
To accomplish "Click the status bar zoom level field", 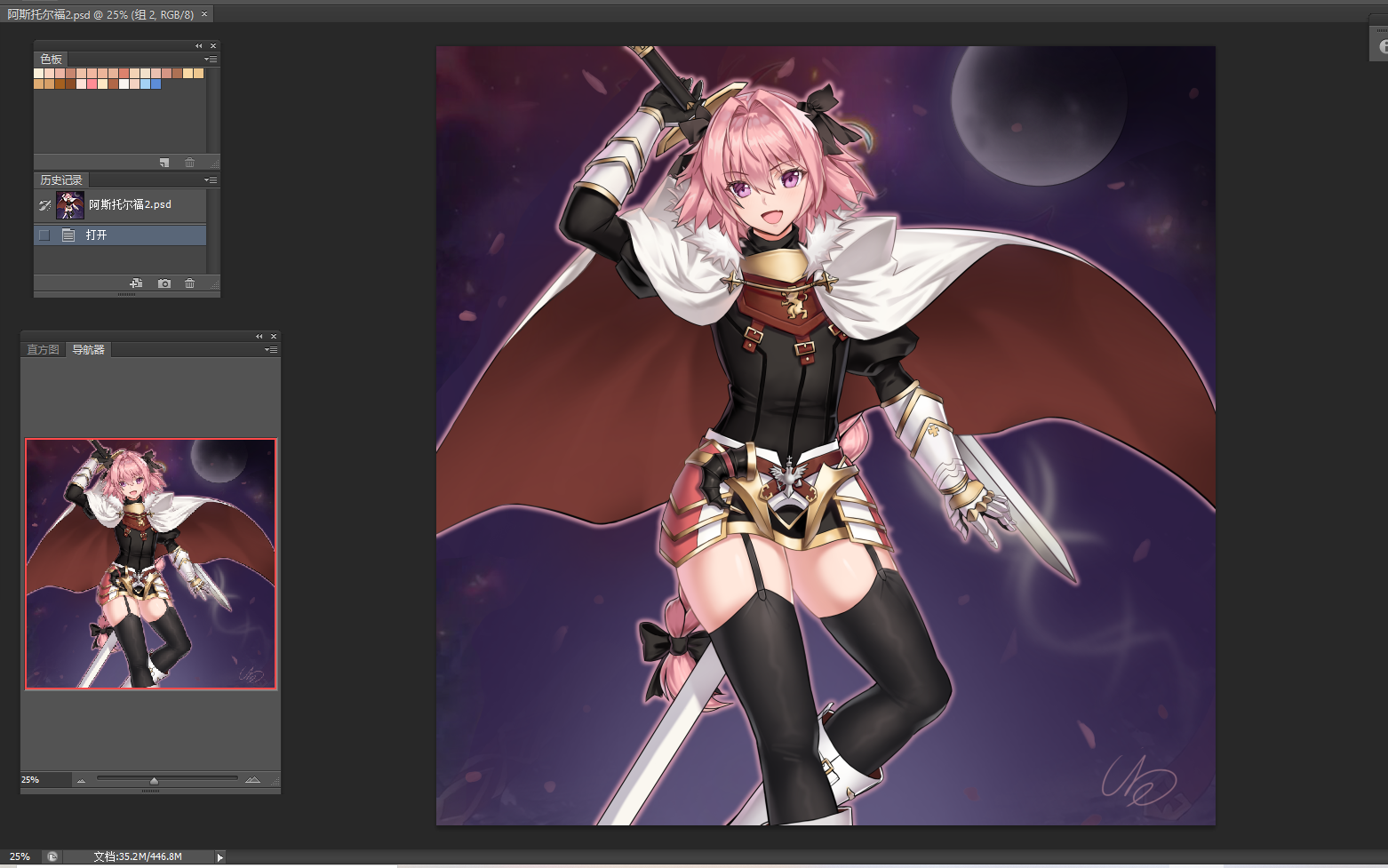I will click(20, 856).
